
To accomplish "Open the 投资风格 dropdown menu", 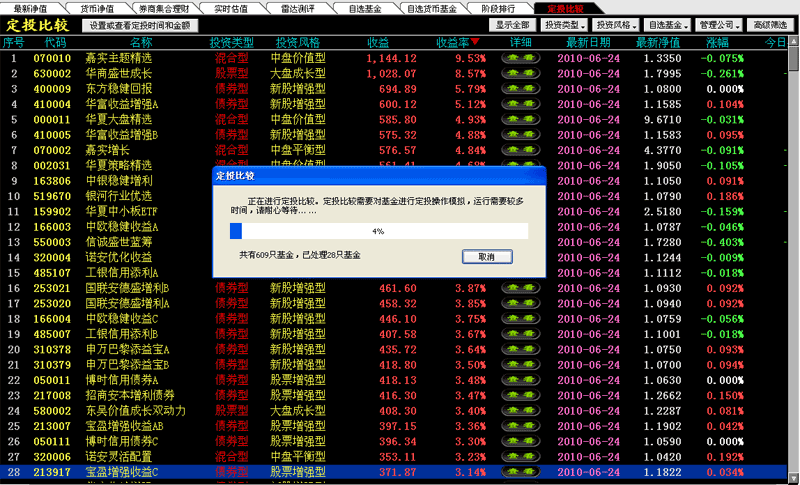I will (x=615, y=24).
